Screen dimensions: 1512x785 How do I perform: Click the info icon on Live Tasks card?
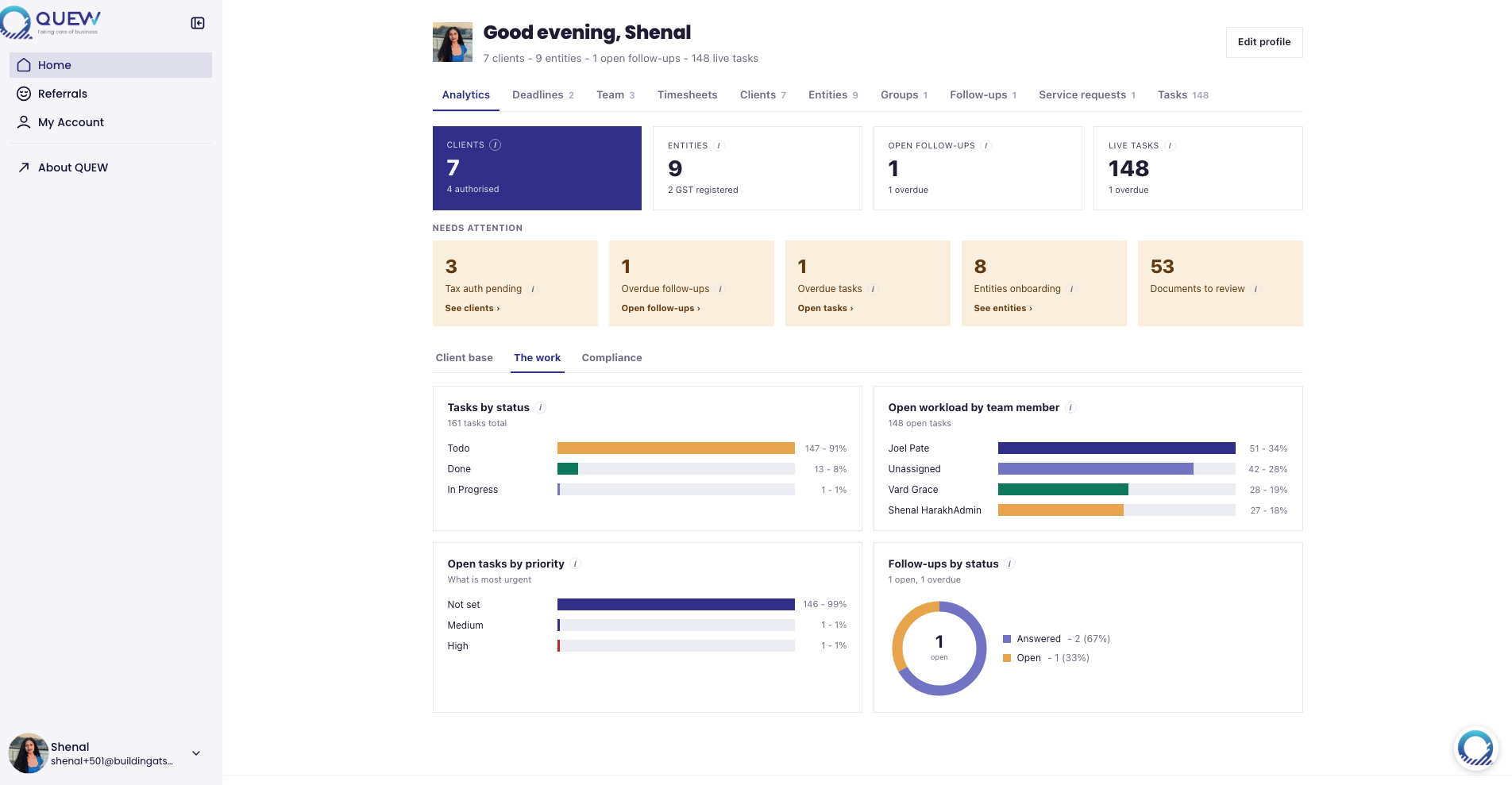pyautogui.click(x=1170, y=146)
